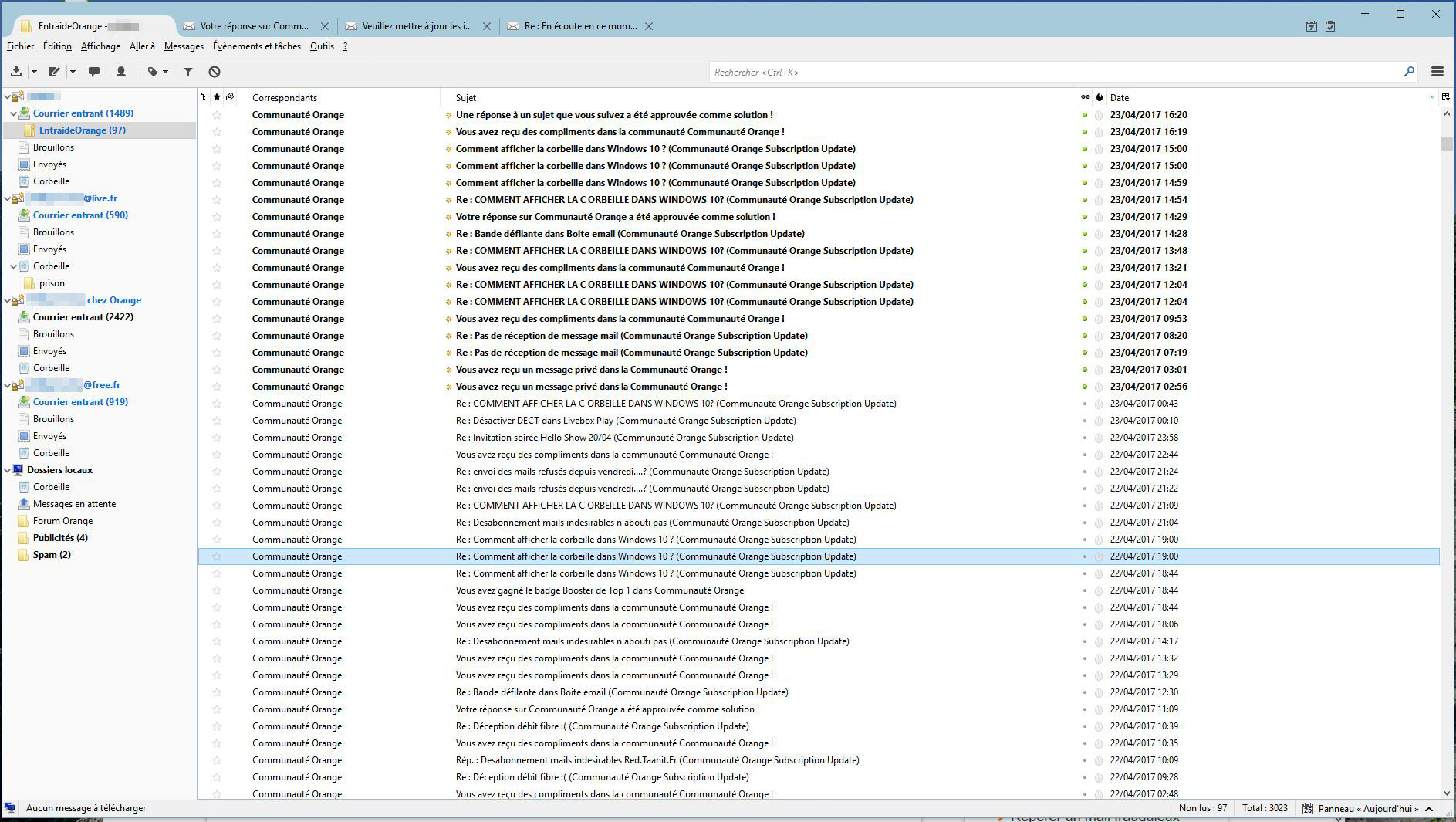Toggle read status of the 23/04/2017 16:20 message
The image size is (1456, 822).
point(1085,115)
